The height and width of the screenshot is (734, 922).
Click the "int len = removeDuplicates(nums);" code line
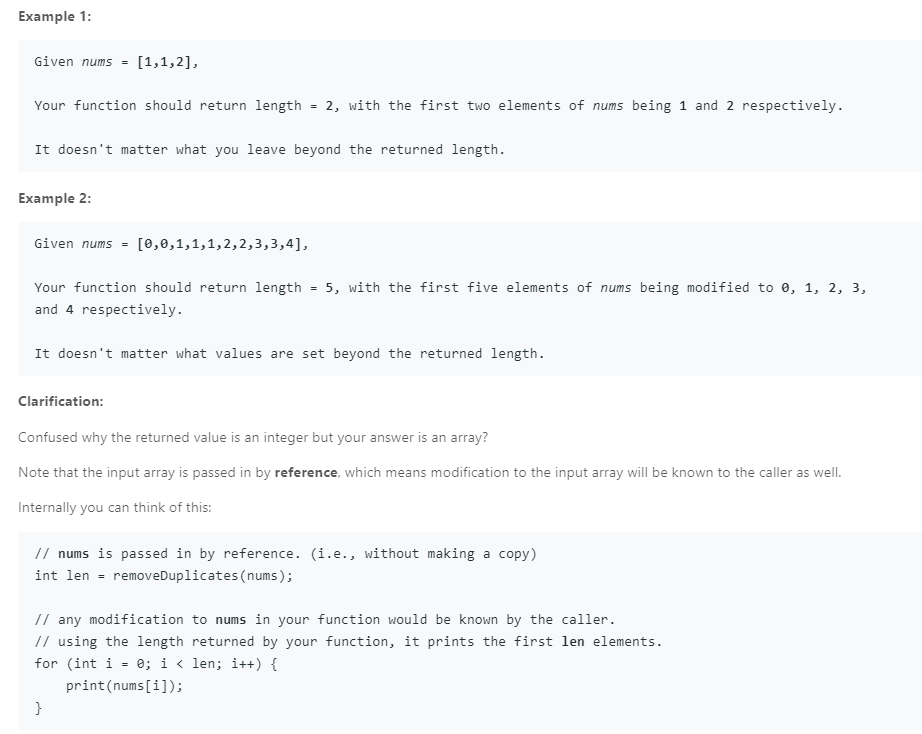click(163, 576)
